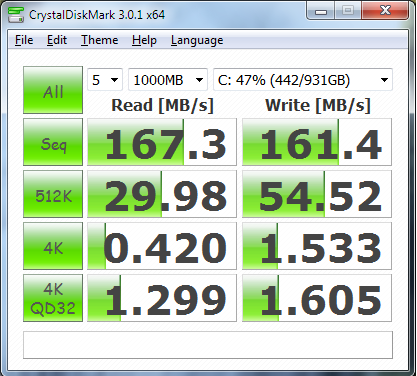Run the Seq sequential test
The height and width of the screenshot is (376, 417).
click(53, 142)
